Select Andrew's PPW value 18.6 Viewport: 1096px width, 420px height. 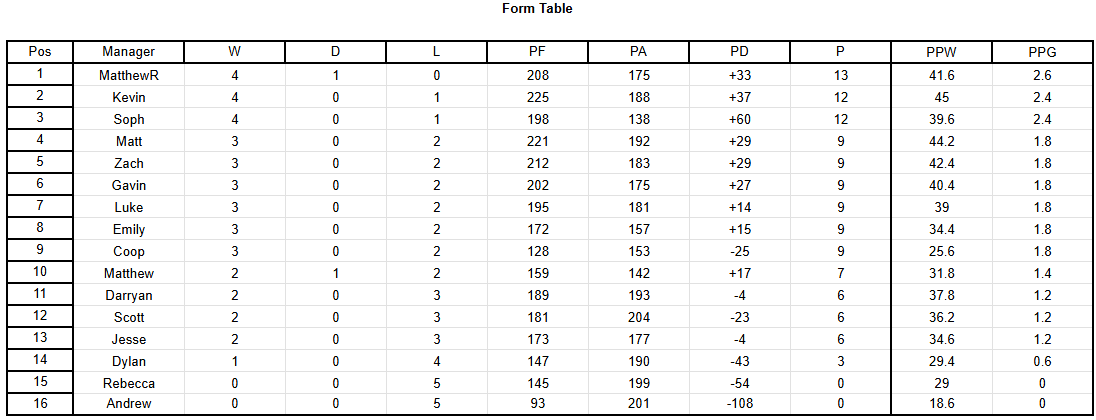pos(942,403)
